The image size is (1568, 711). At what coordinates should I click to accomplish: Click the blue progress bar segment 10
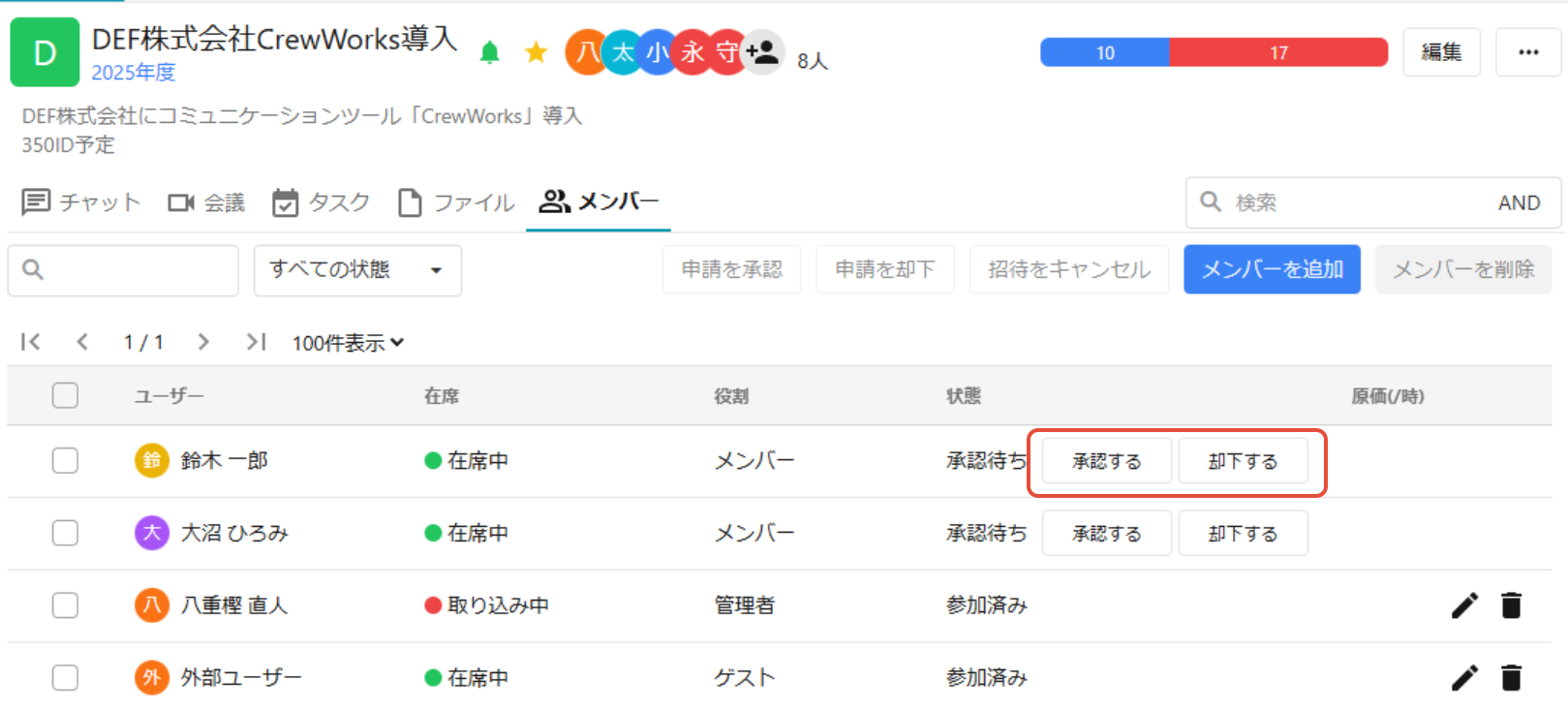[x=1105, y=52]
